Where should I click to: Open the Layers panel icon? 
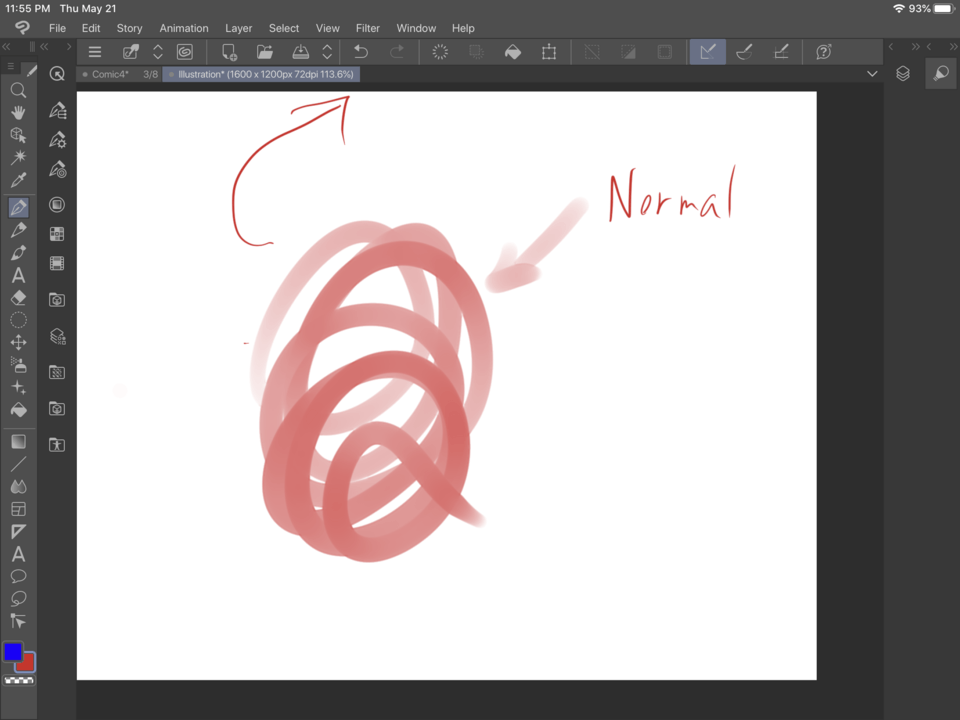903,74
